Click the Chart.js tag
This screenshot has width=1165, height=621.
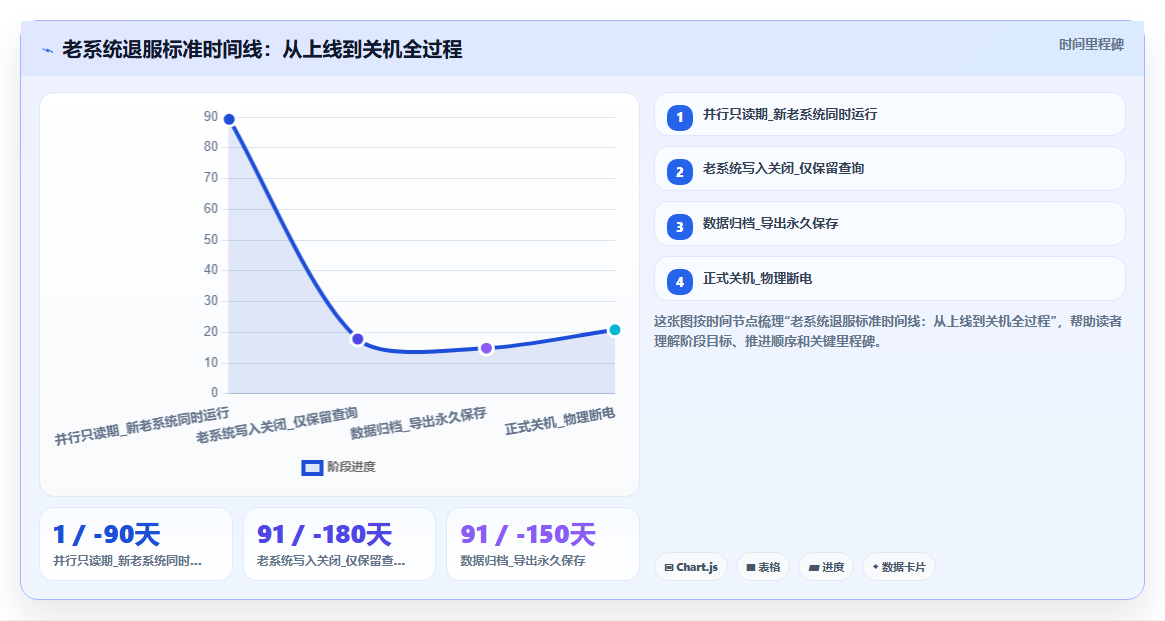(x=690, y=567)
